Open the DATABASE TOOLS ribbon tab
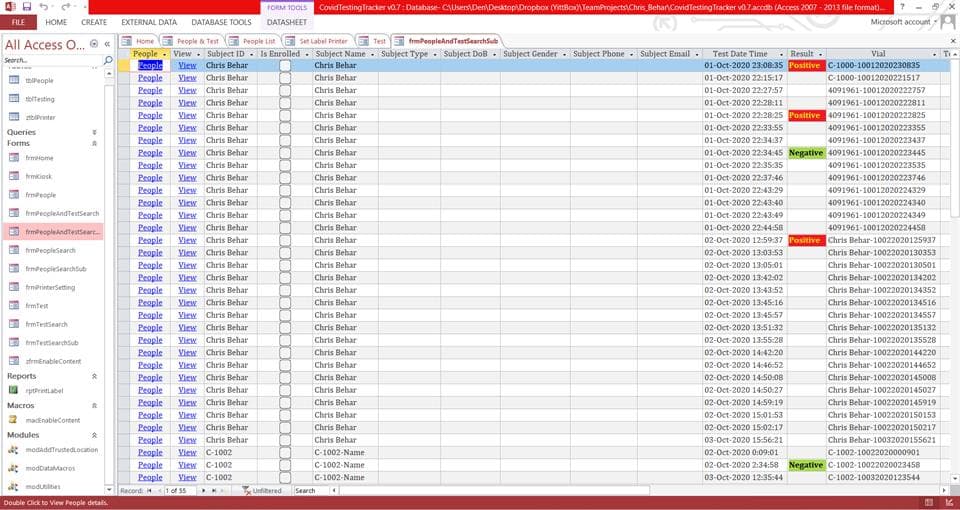960x510 pixels. pos(221,22)
